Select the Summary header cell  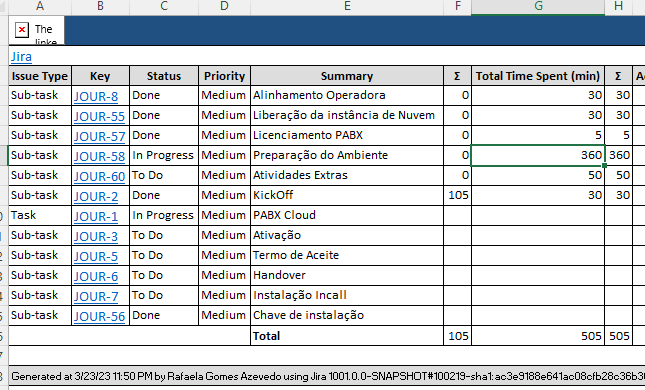tap(347, 76)
